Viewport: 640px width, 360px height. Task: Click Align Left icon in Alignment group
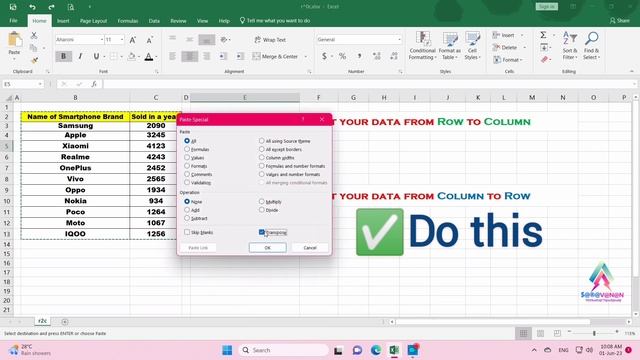coord(172,56)
